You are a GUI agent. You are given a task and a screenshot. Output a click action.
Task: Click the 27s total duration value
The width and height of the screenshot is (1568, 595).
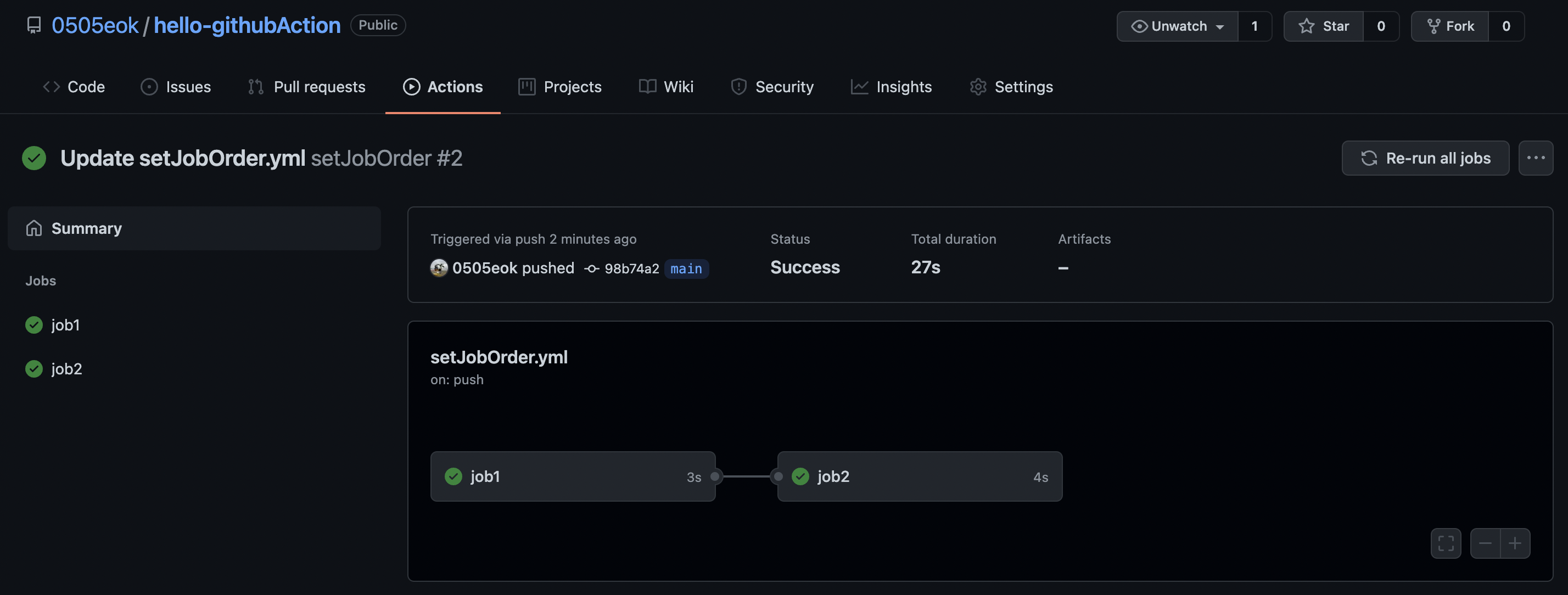click(925, 267)
